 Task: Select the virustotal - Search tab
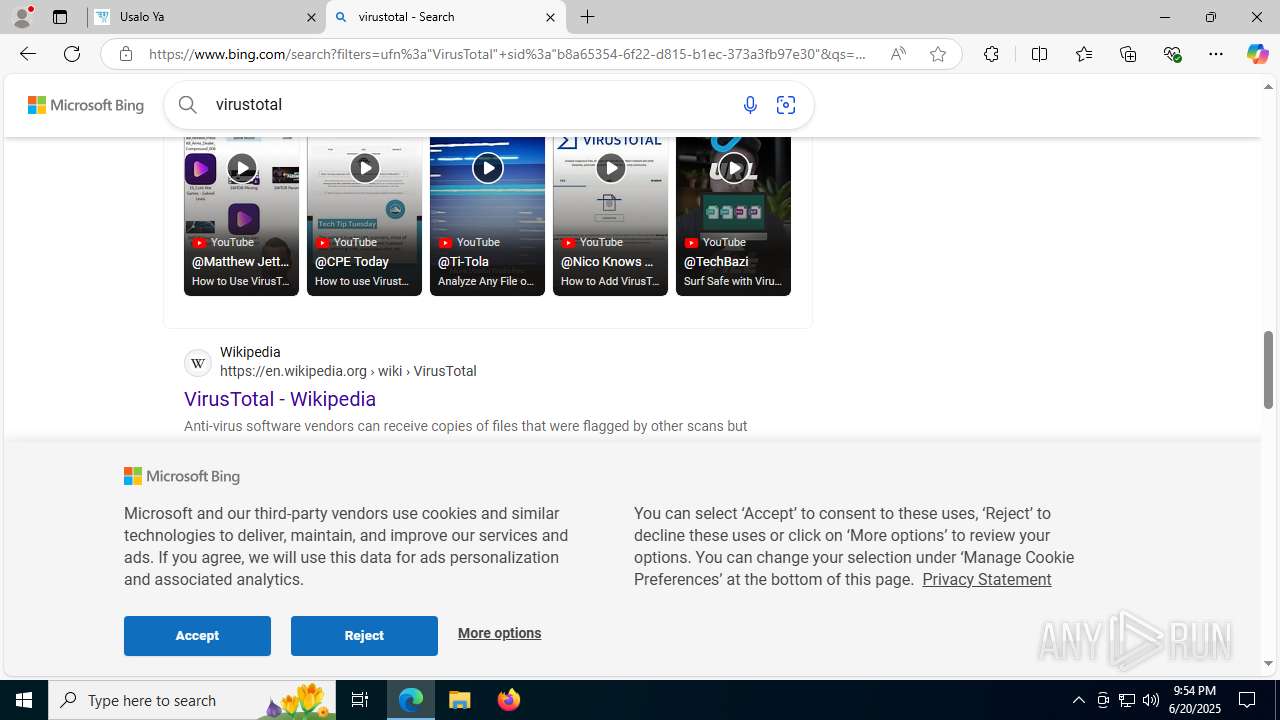click(446, 17)
